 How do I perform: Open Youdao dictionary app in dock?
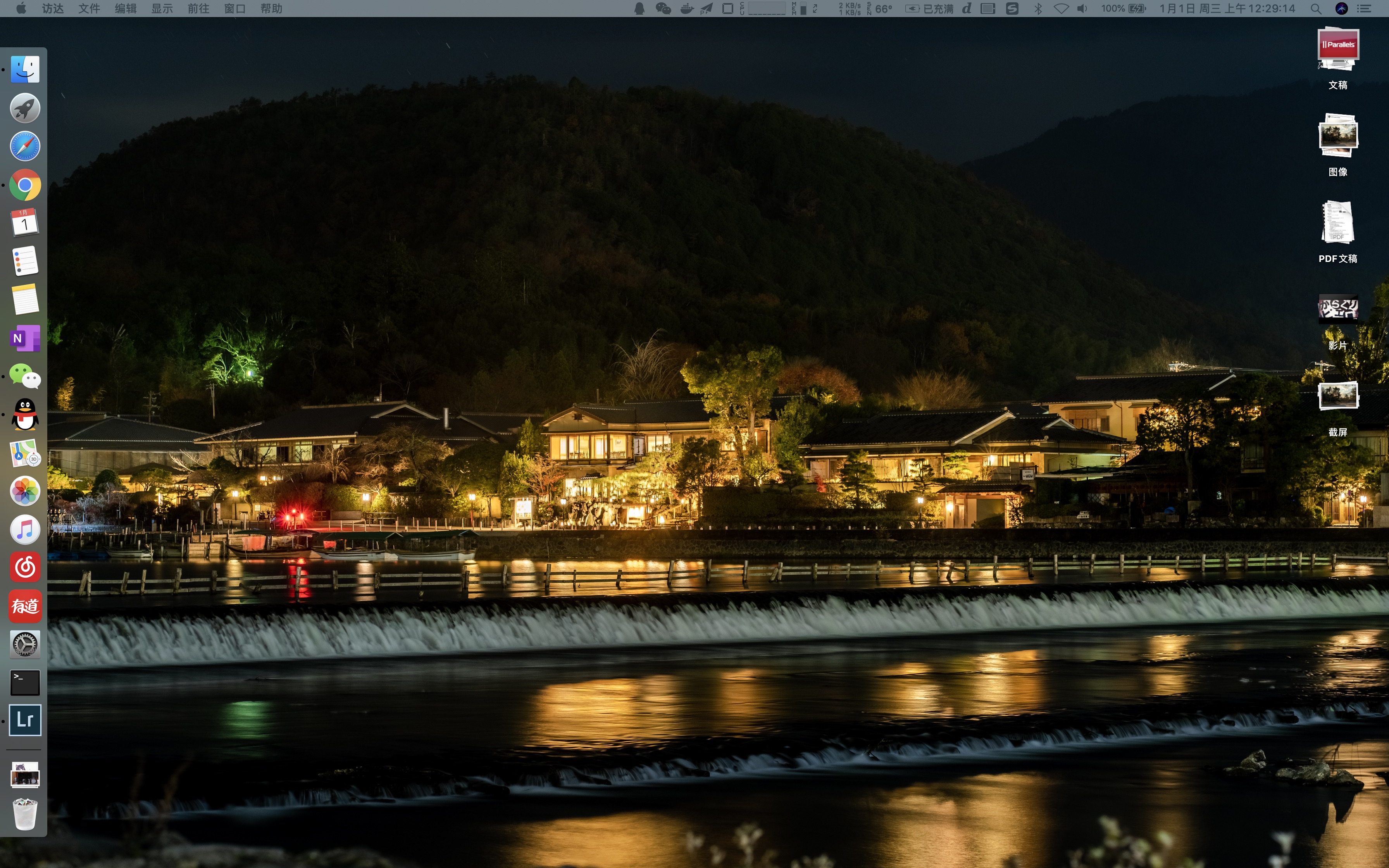[x=25, y=606]
